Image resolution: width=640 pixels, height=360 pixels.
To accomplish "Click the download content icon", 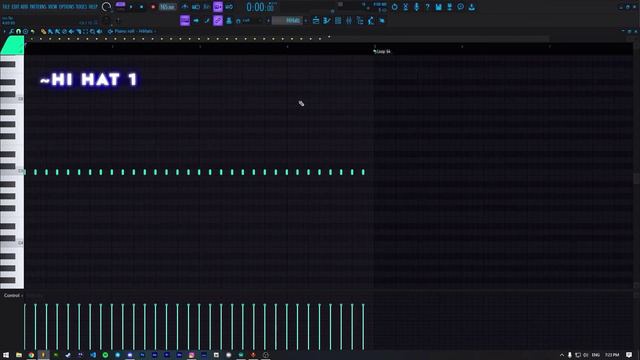I will [x=471, y=7].
